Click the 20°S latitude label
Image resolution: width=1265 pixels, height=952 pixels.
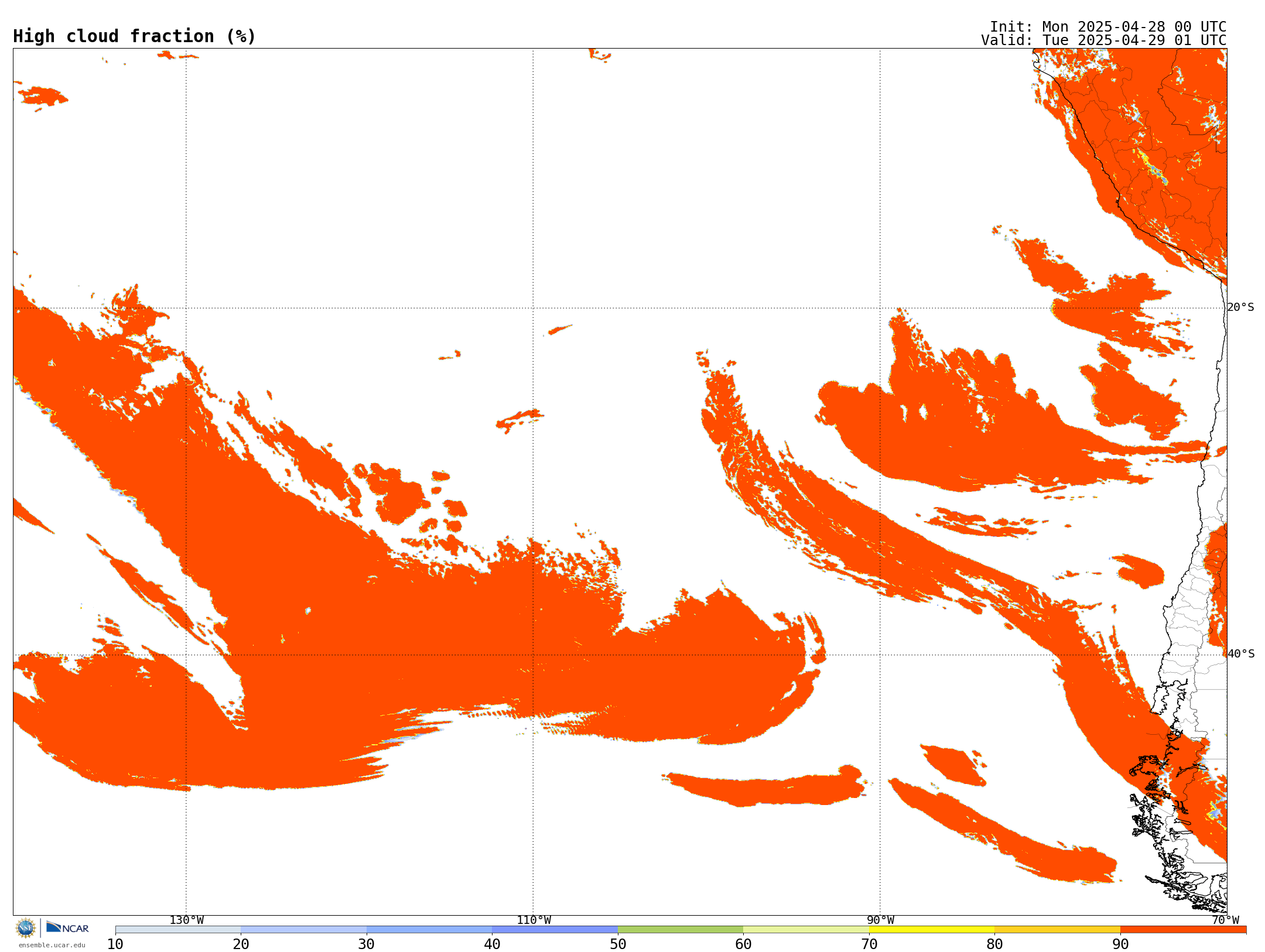click(x=1241, y=307)
